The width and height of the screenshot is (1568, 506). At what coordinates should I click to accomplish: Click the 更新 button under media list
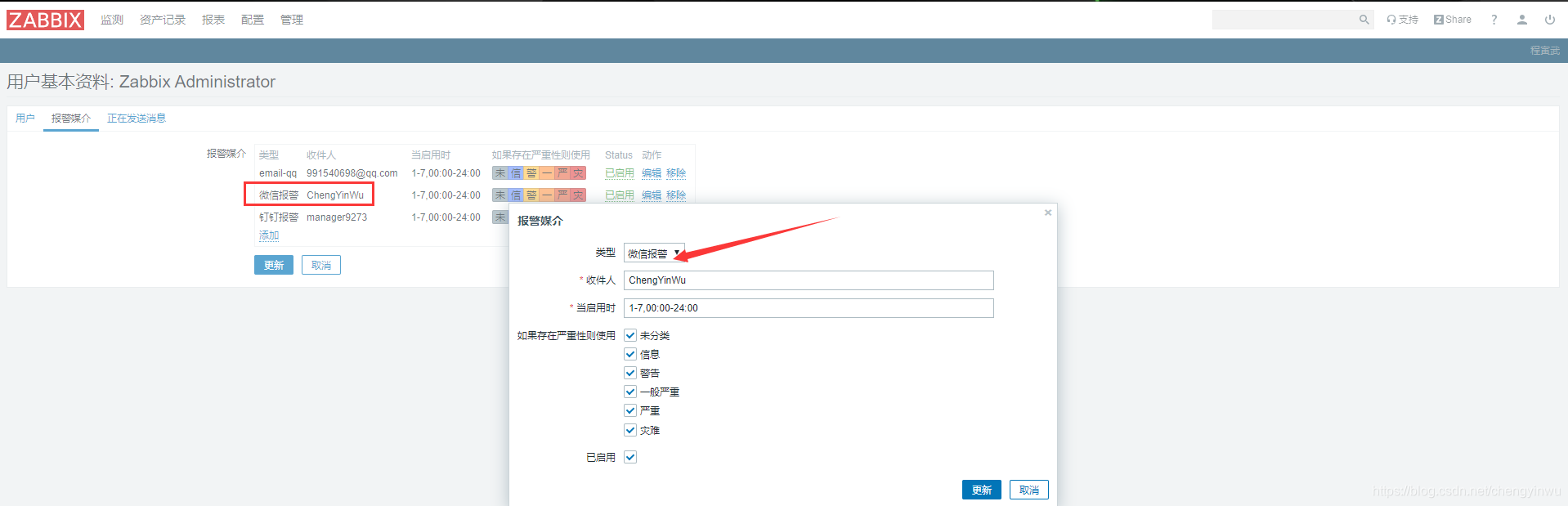274,265
